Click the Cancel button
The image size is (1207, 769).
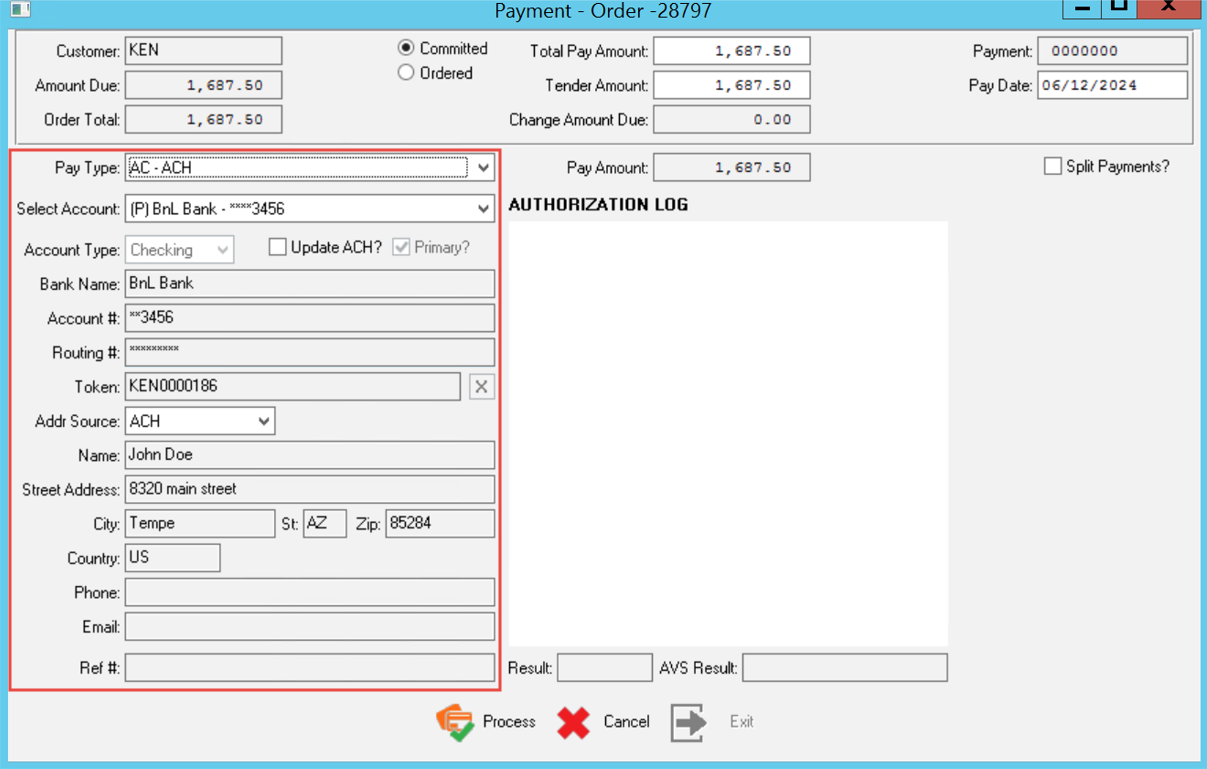pyautogui.click(x=626, y=721)
